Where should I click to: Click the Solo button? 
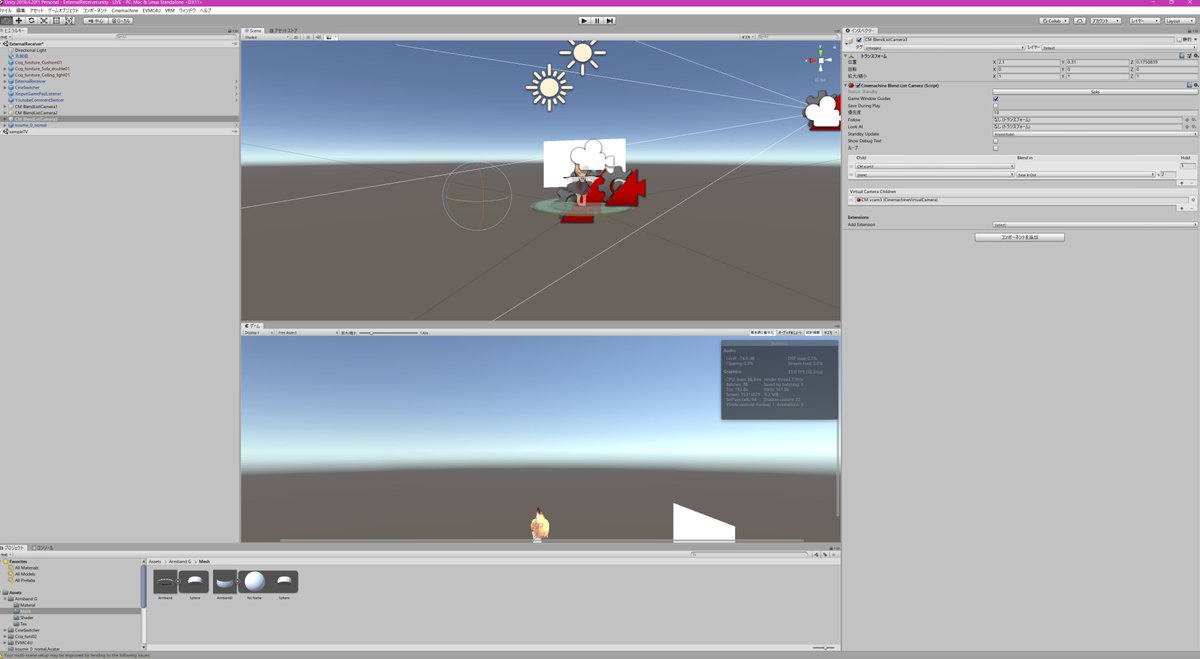(1095, 92)
